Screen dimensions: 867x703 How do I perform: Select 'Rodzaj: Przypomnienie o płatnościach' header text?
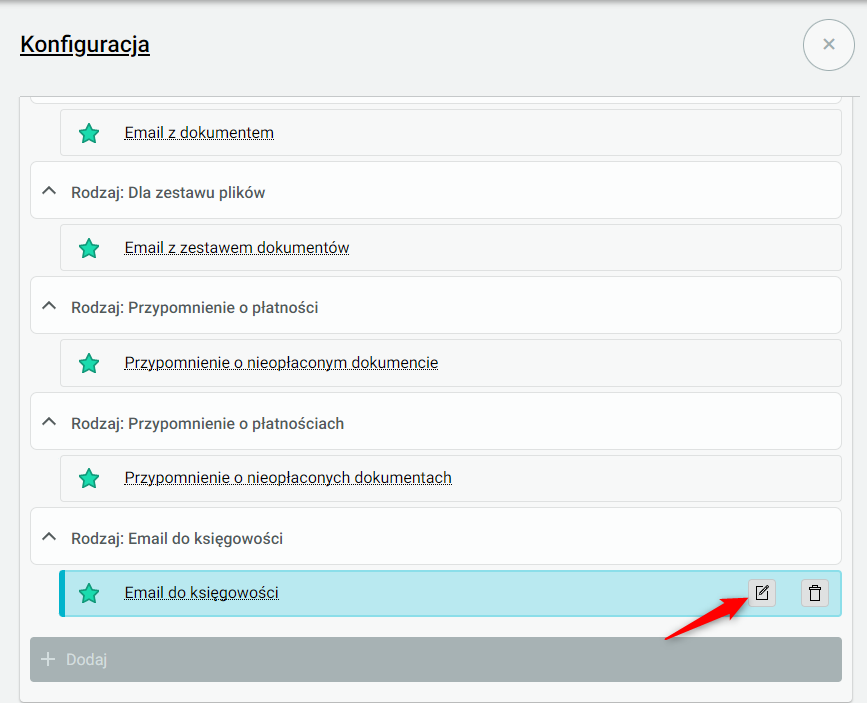coord(207,424)
